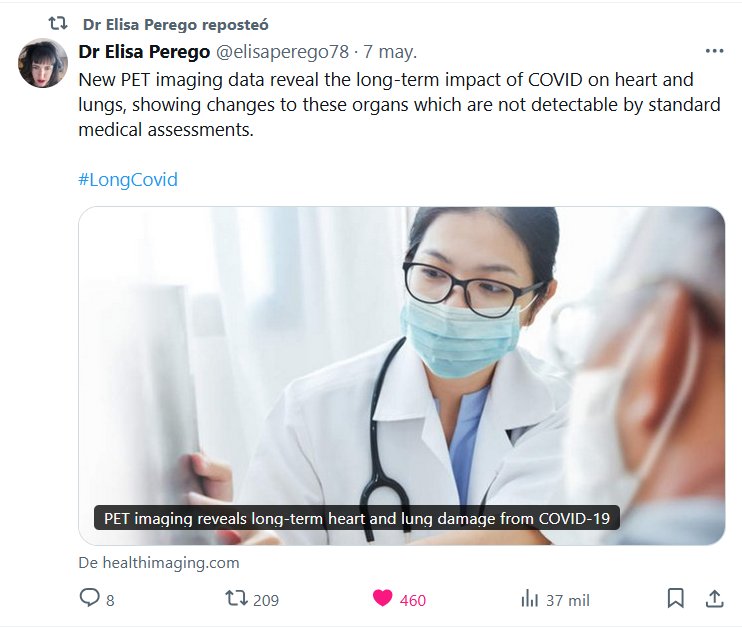Click the 460 likes count
The height and width of the screenshot is (628, 742).
click(x=412, y=600)
